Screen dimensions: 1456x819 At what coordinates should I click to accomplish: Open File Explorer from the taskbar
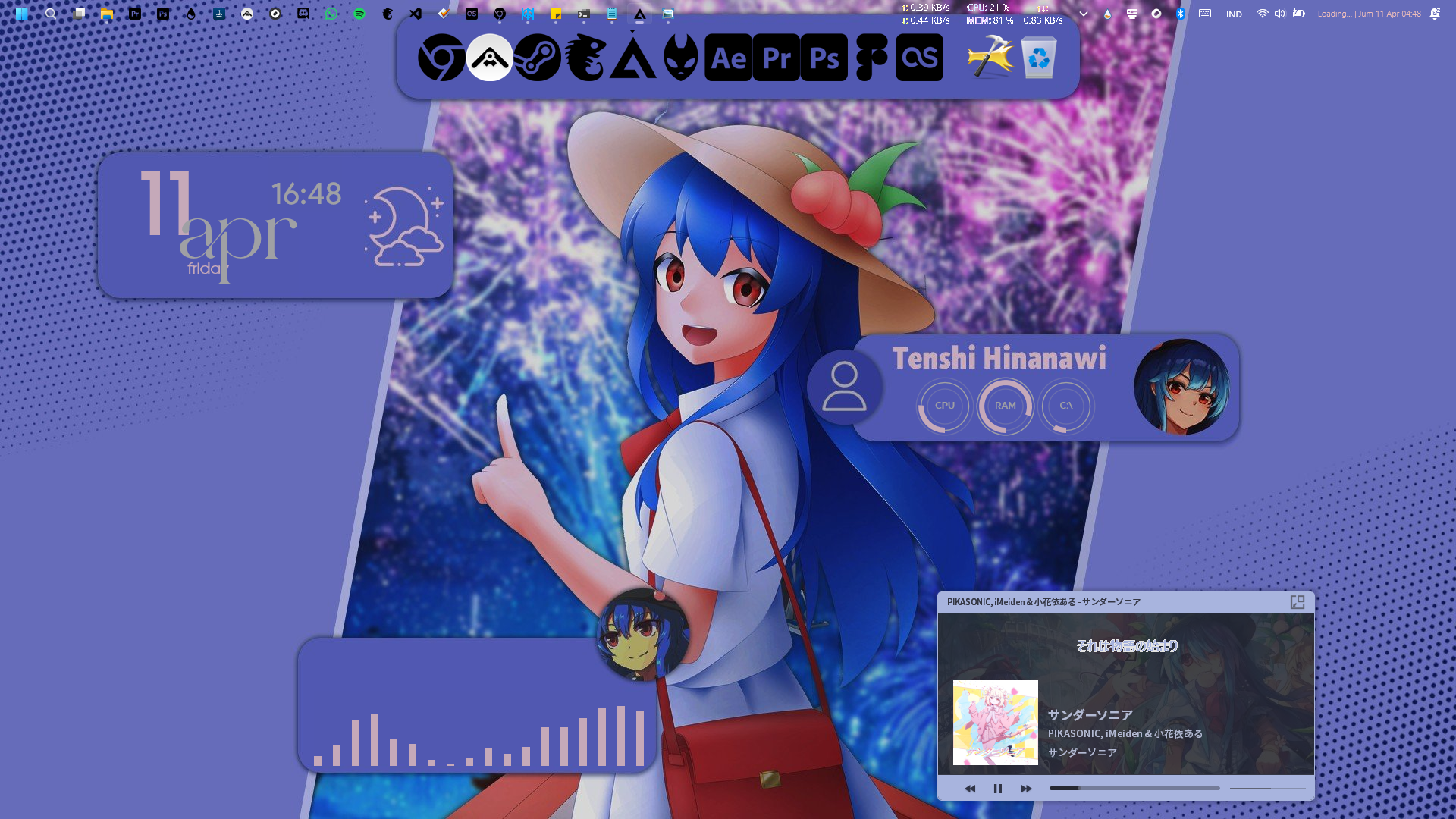107,14
